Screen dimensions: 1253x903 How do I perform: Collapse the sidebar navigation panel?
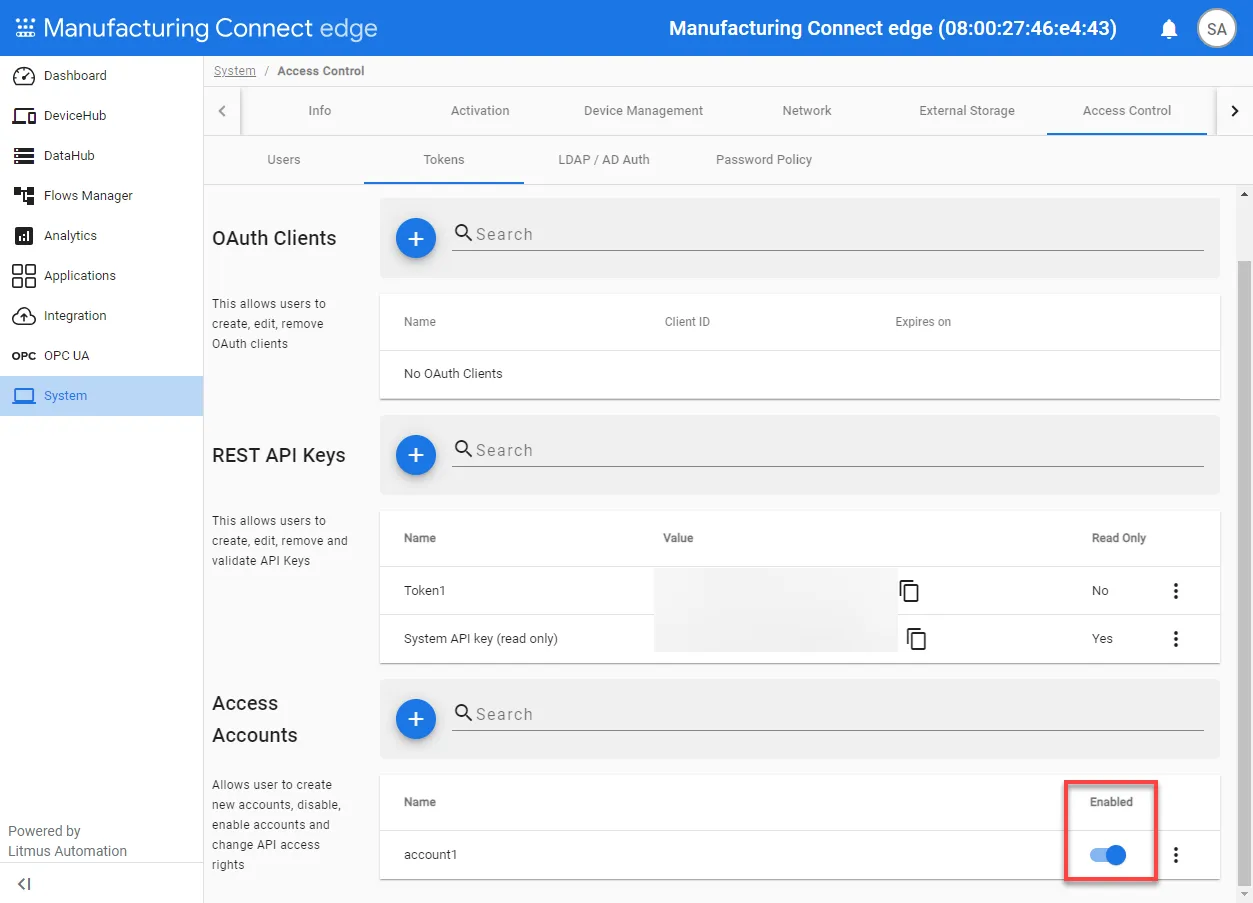click(x=24, y=884)
